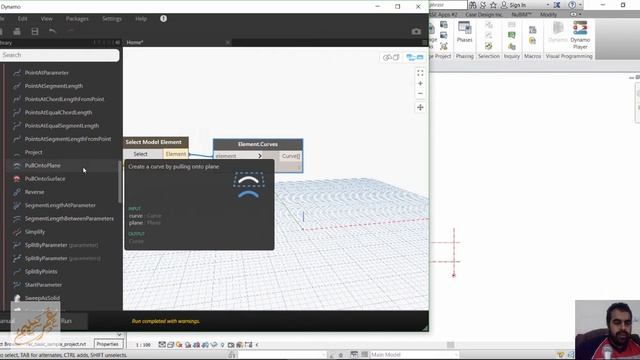The image size is (640, 360).
Task: Select PointAtSegmentLength node in library
Action: [53, 86]
